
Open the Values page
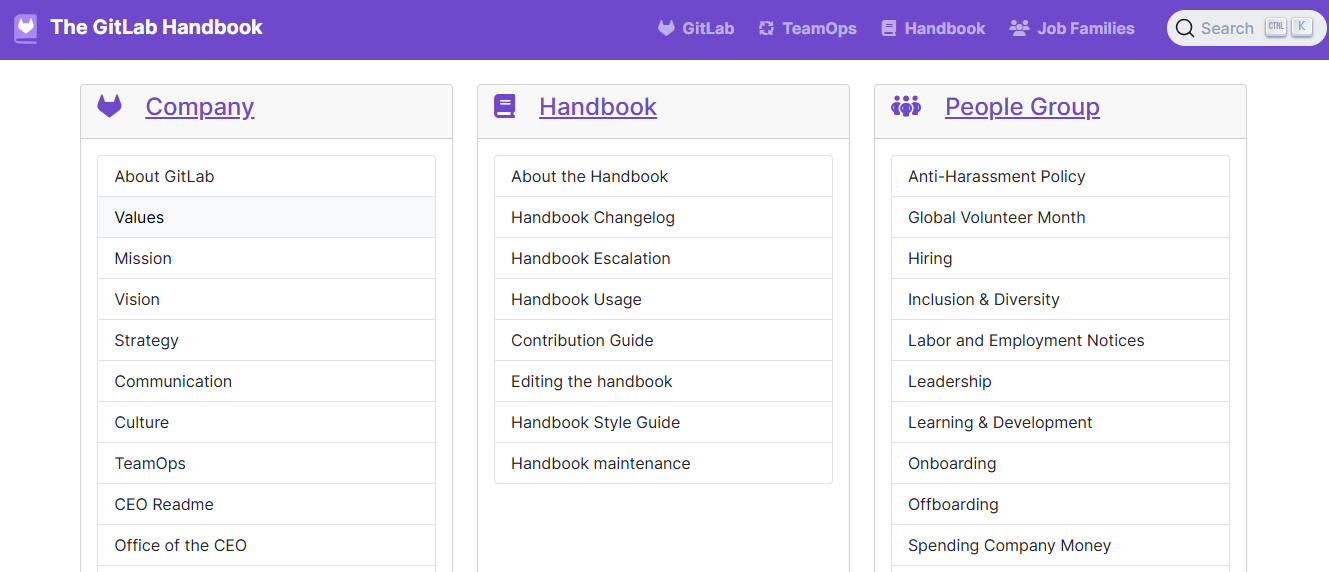[x=266, y=217]
